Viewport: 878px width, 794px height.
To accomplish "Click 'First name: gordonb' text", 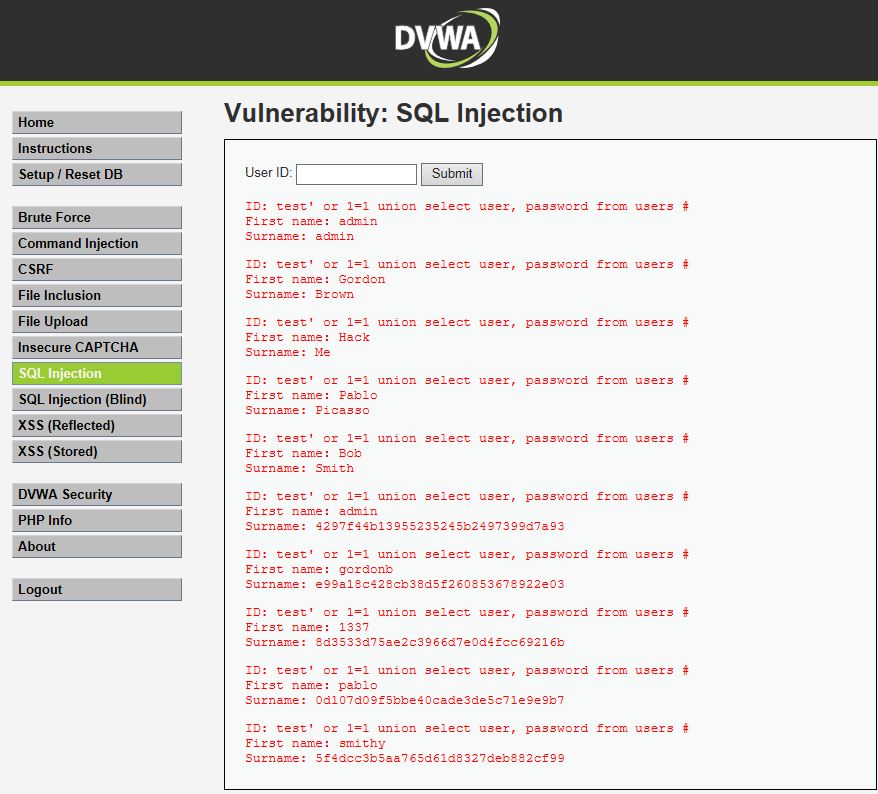I will click(319, 569).
